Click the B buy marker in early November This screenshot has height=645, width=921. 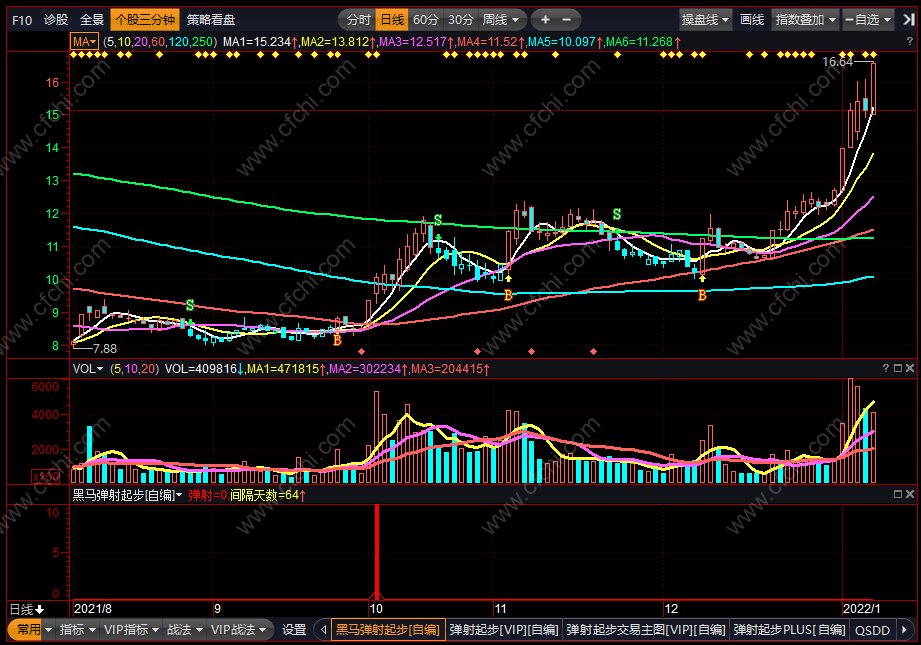click(508, 295)
